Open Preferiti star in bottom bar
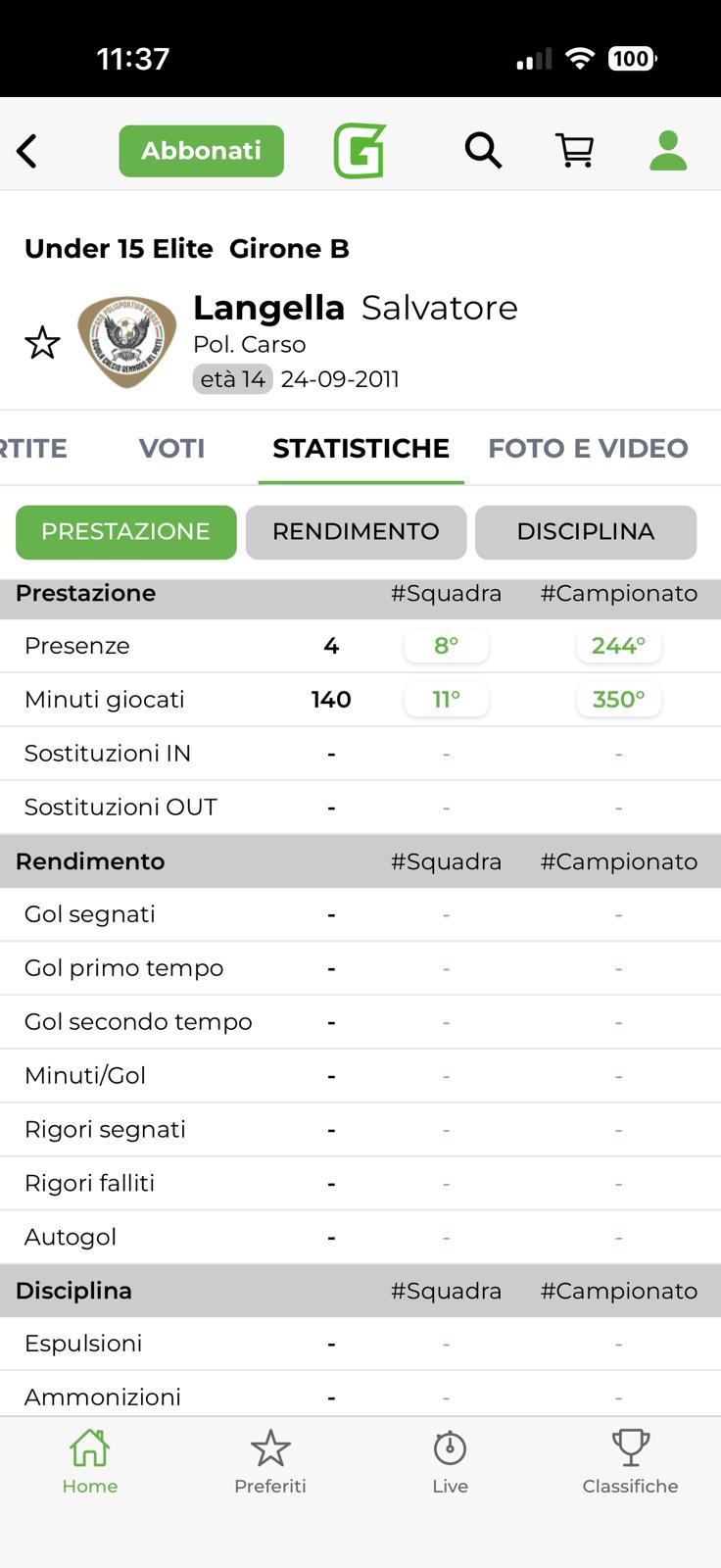The height and width of the screenshot is (1568, 721). tap(270, 1460)
